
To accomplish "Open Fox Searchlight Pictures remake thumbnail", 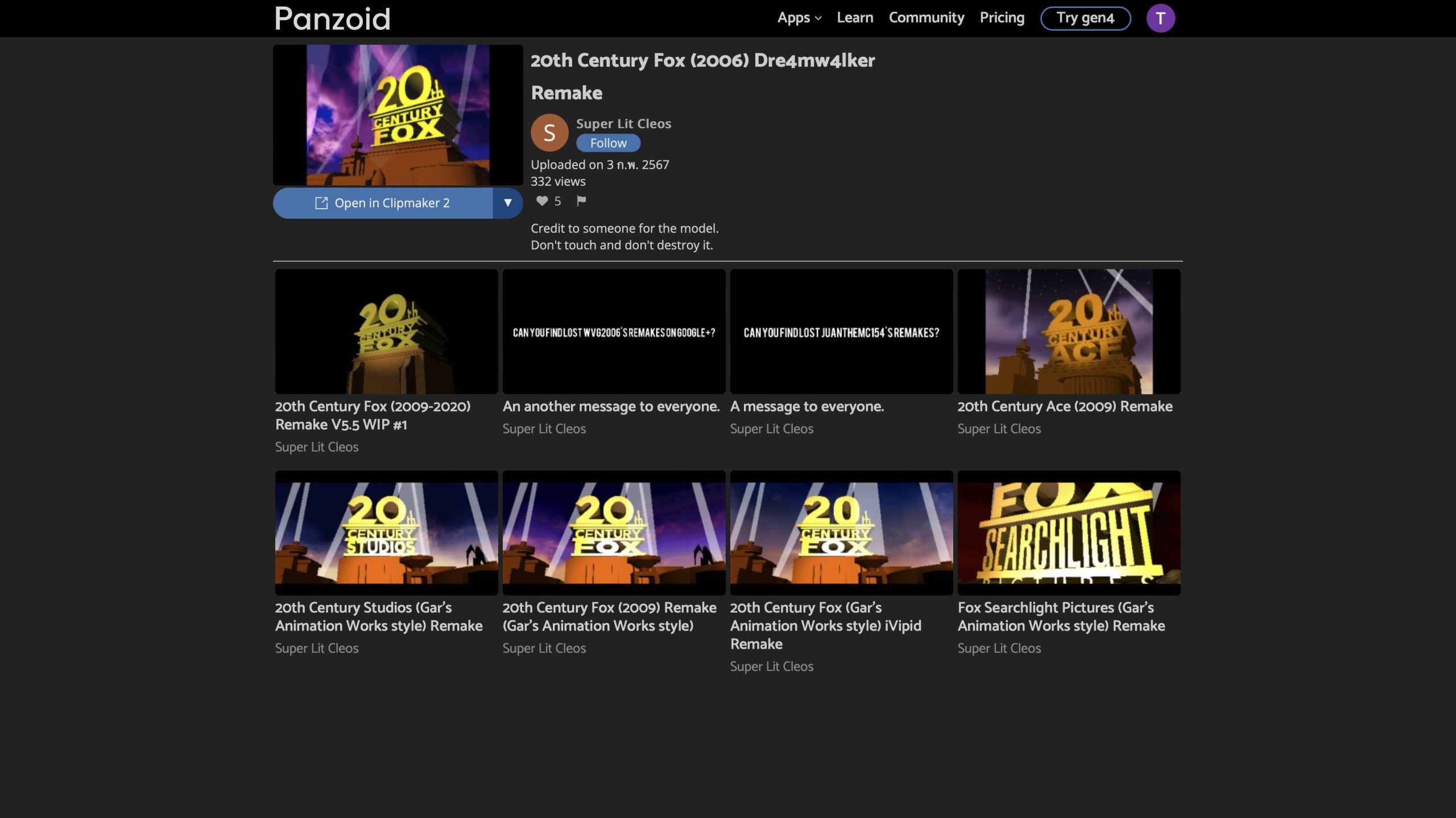I will pos(1069,533).
